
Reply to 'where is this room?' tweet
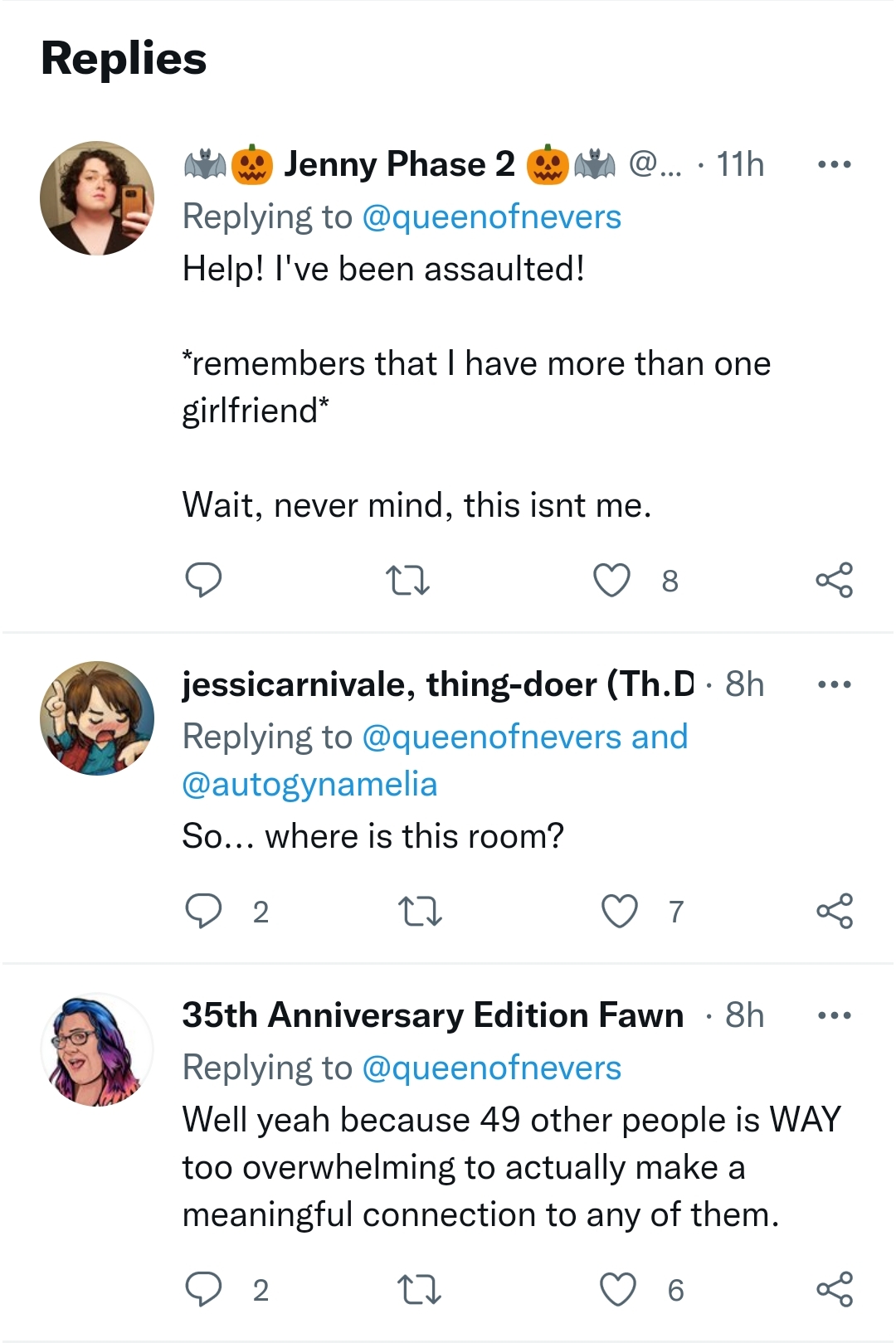click(202, 911)
